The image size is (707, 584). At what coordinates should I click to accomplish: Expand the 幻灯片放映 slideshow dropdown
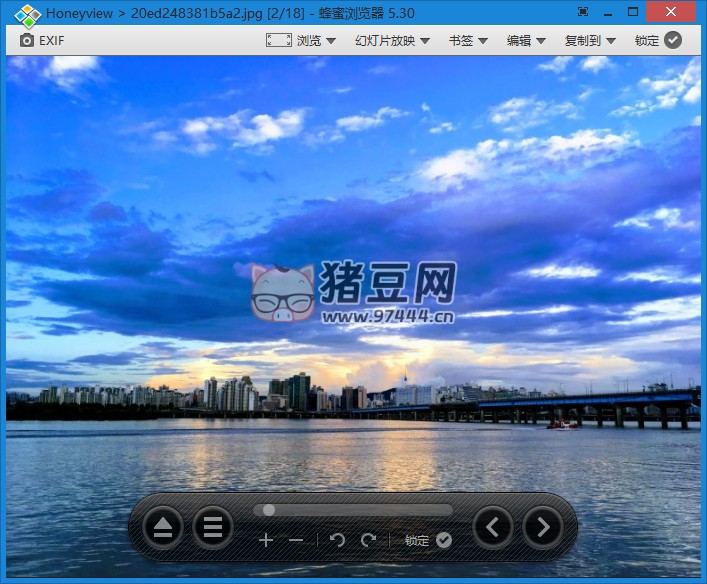(x=392, y=40)
